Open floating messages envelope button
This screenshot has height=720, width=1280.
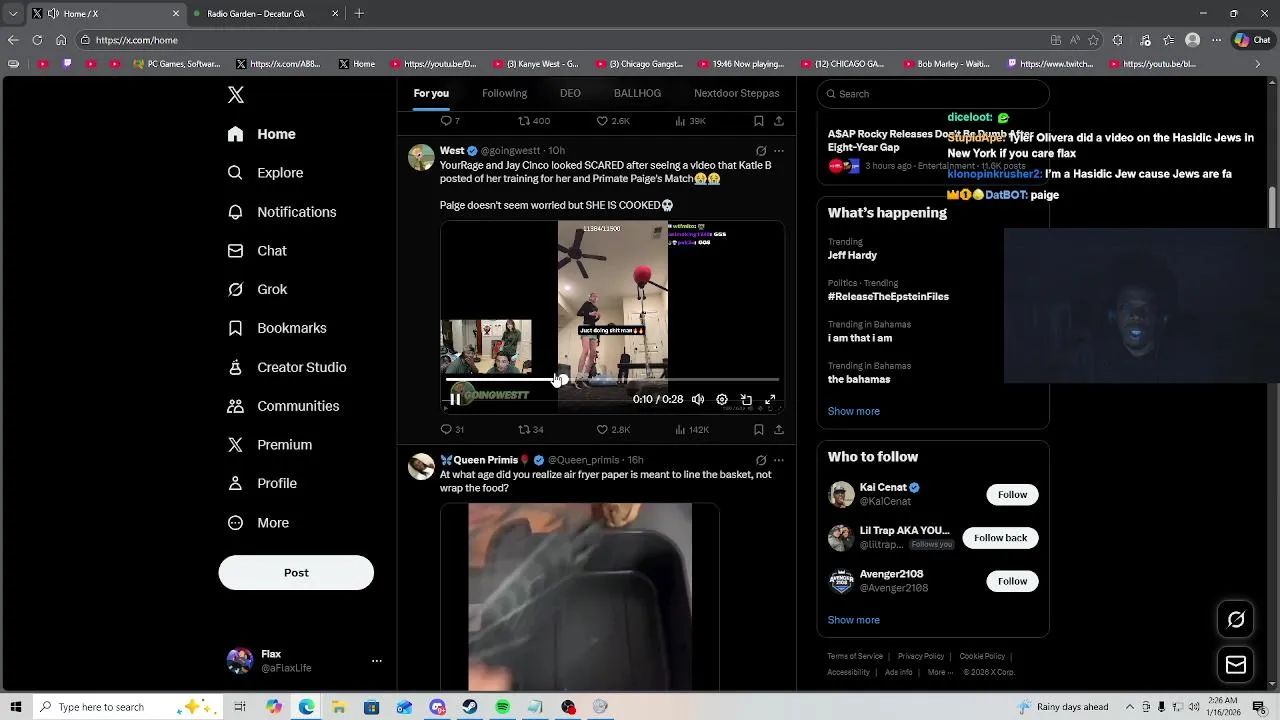click(x=1236, y=665)
